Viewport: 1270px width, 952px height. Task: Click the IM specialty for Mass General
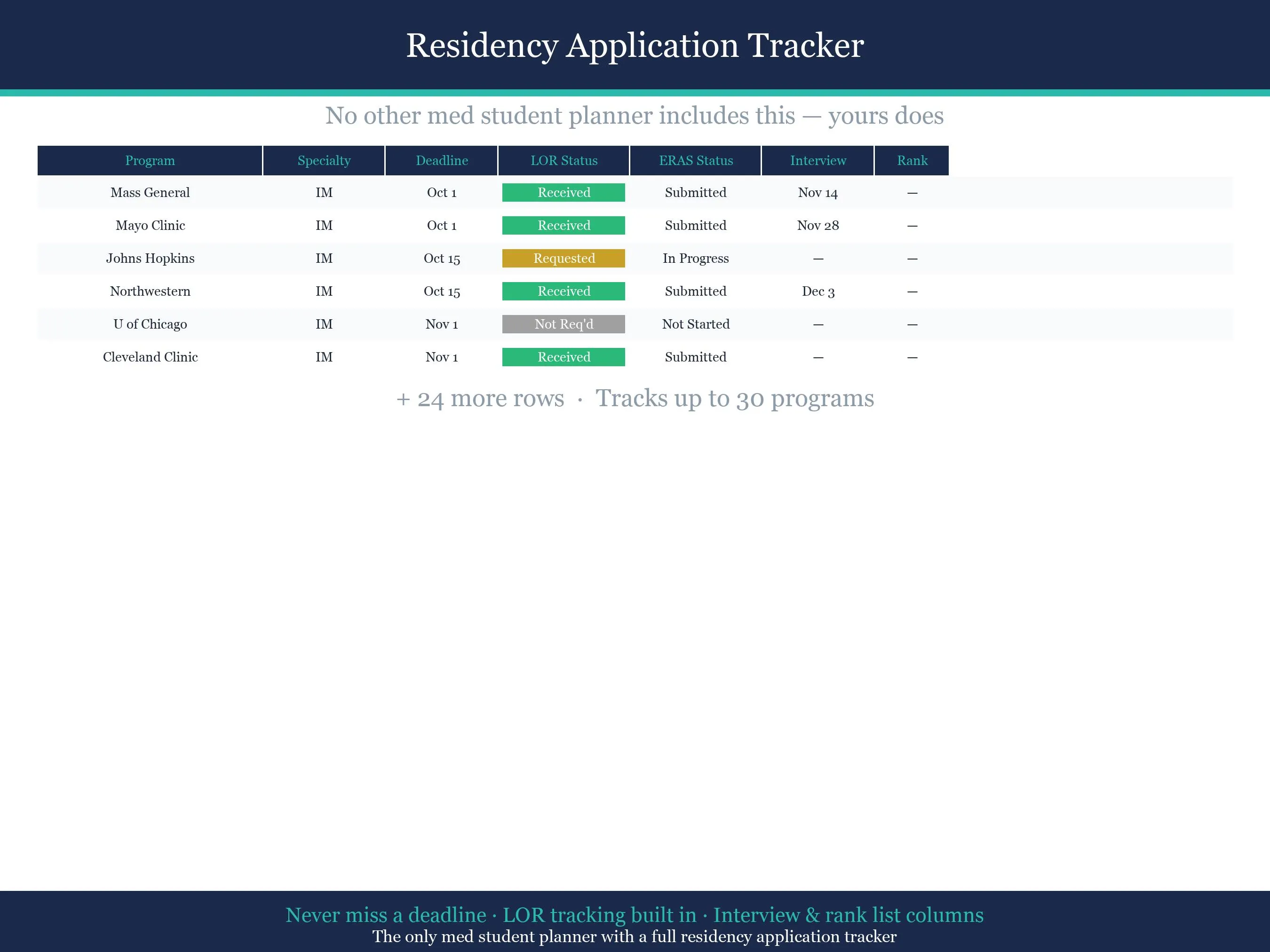click(x=324, y=193)
